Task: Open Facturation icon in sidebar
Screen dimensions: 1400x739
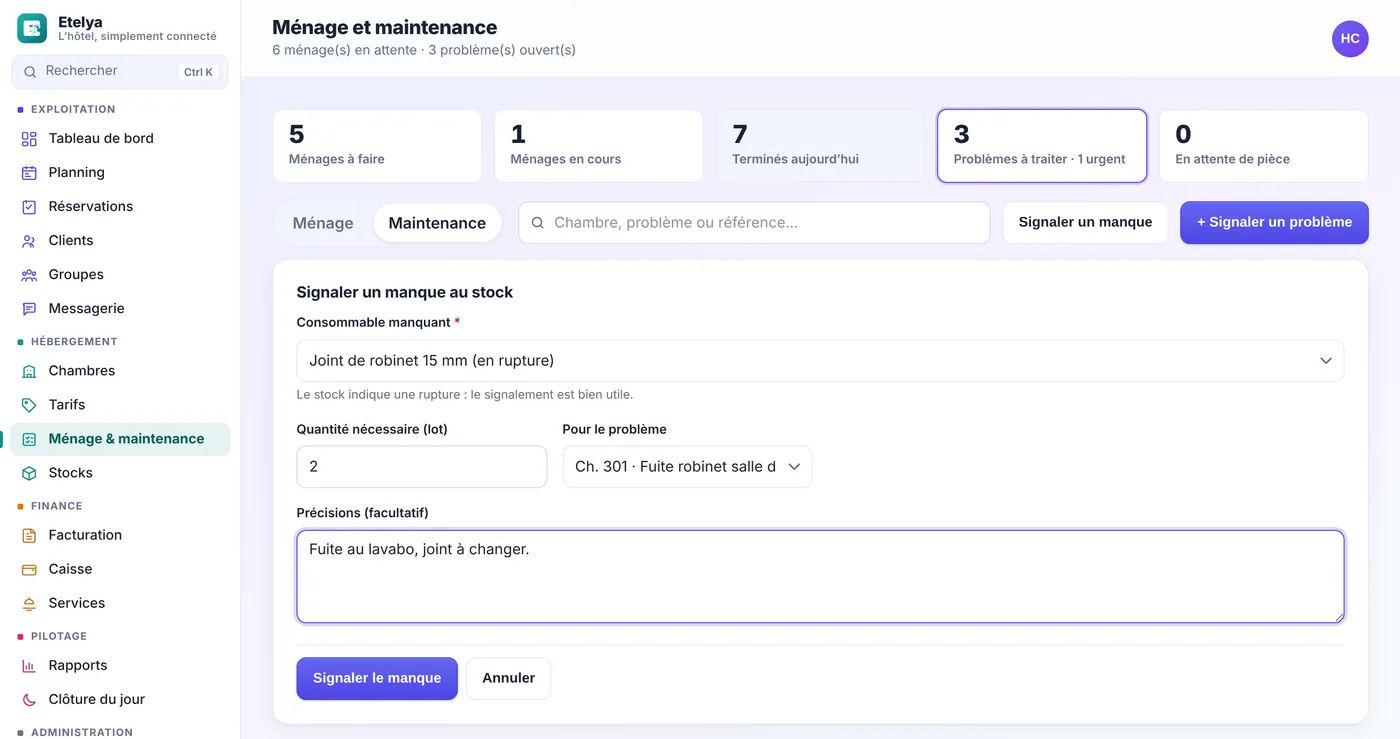Action: point(29,535)
